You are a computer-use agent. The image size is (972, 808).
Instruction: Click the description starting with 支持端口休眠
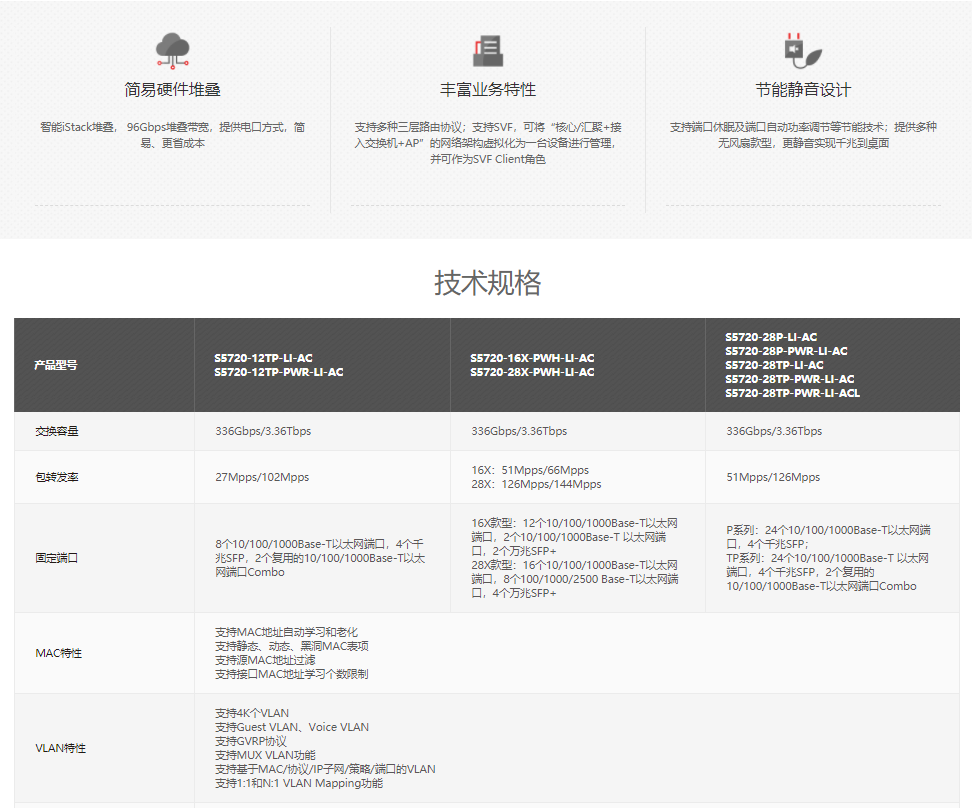pyautogui.click(x=803, y=135)
